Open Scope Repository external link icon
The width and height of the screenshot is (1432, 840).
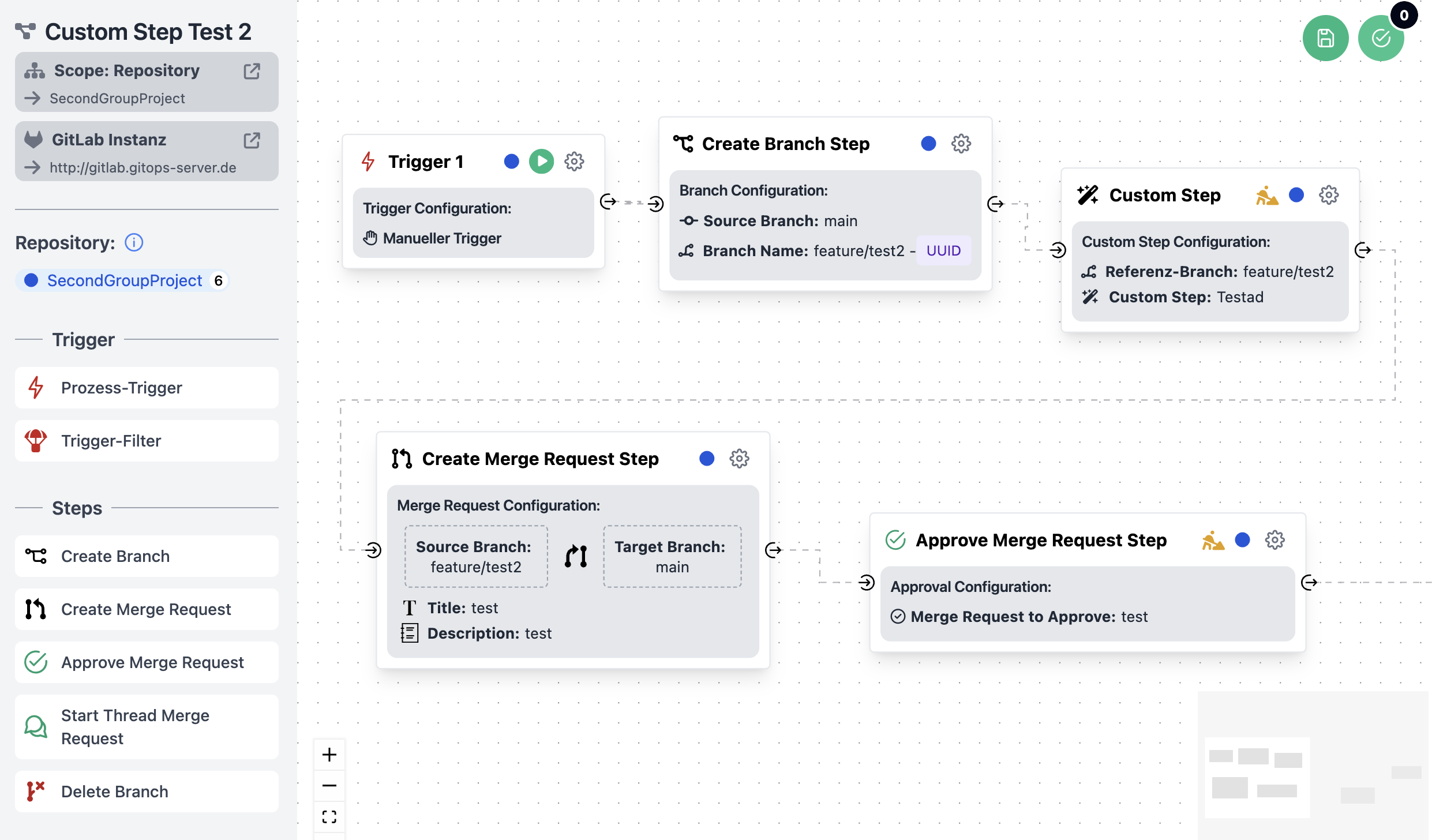(252, 71)
